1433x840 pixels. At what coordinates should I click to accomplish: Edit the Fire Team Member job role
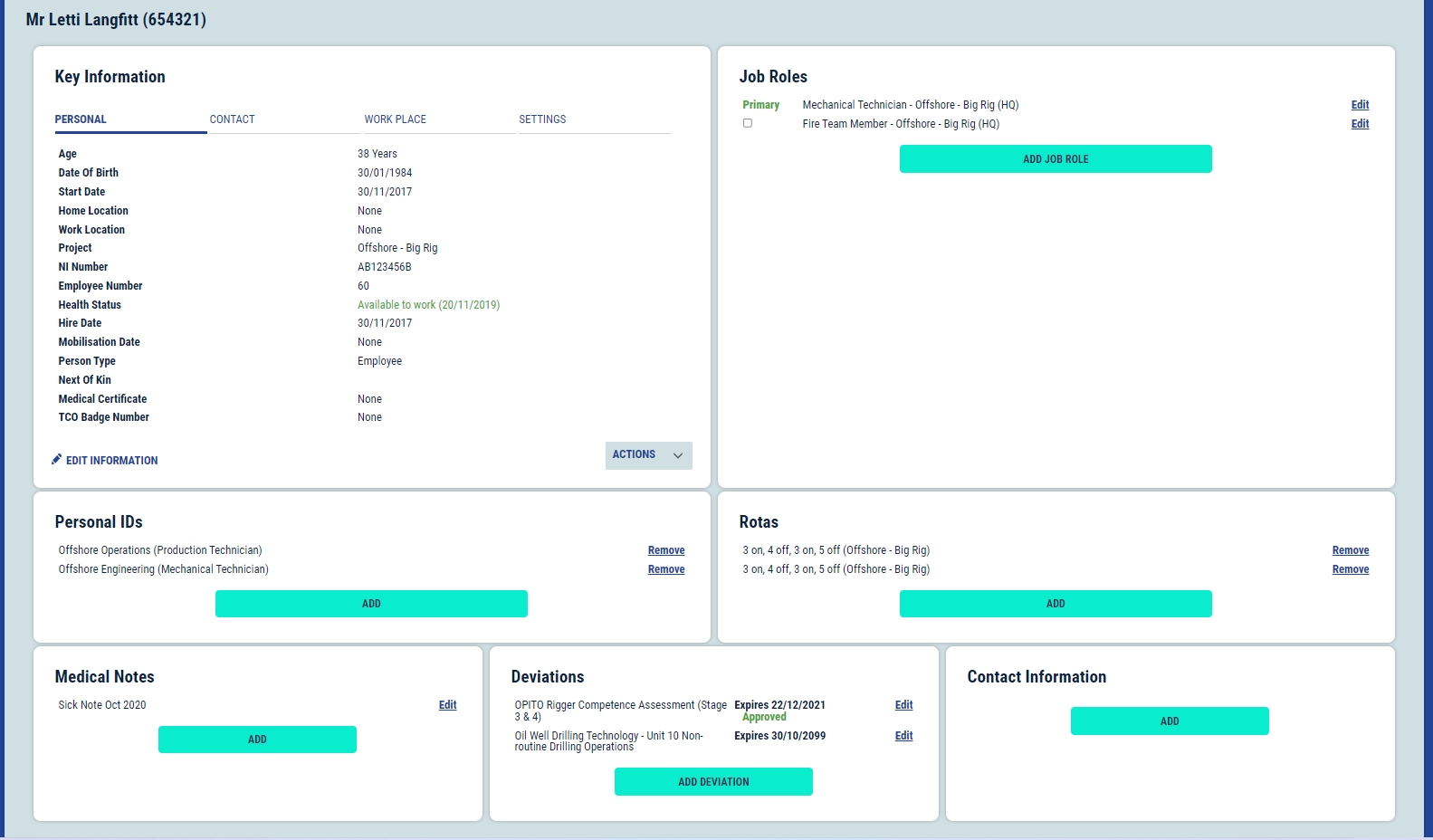point(1360,124)
